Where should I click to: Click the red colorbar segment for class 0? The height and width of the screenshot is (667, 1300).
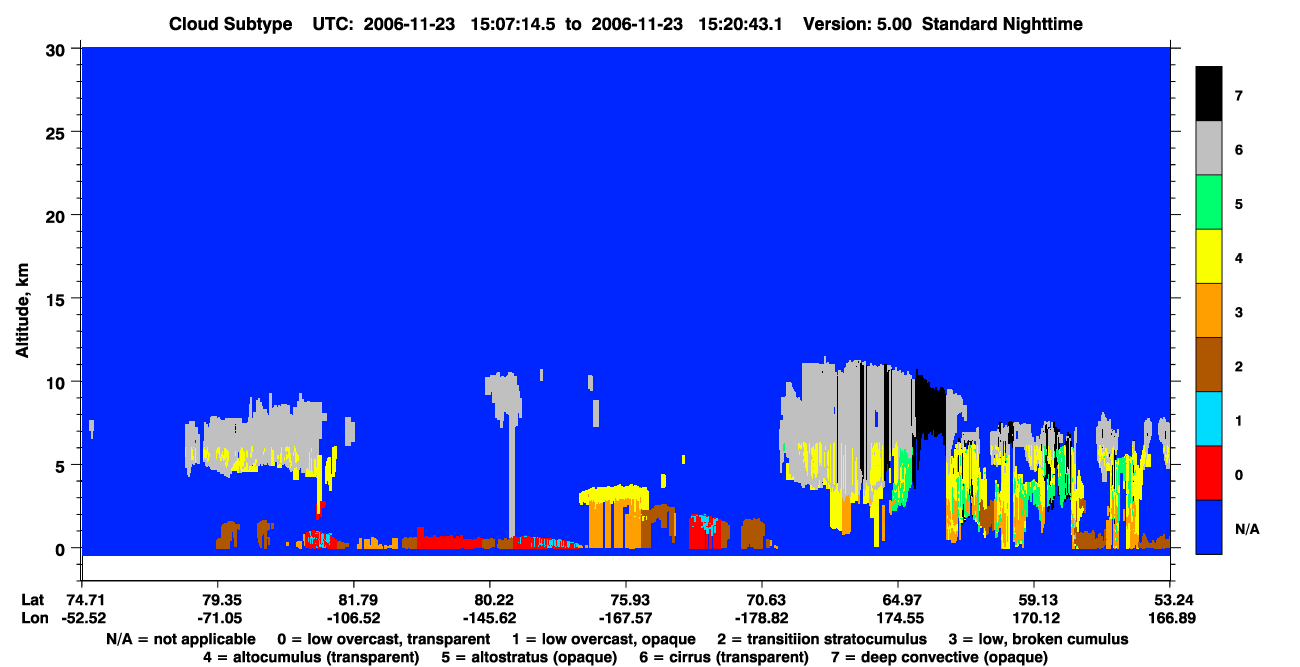(1209, 472)
